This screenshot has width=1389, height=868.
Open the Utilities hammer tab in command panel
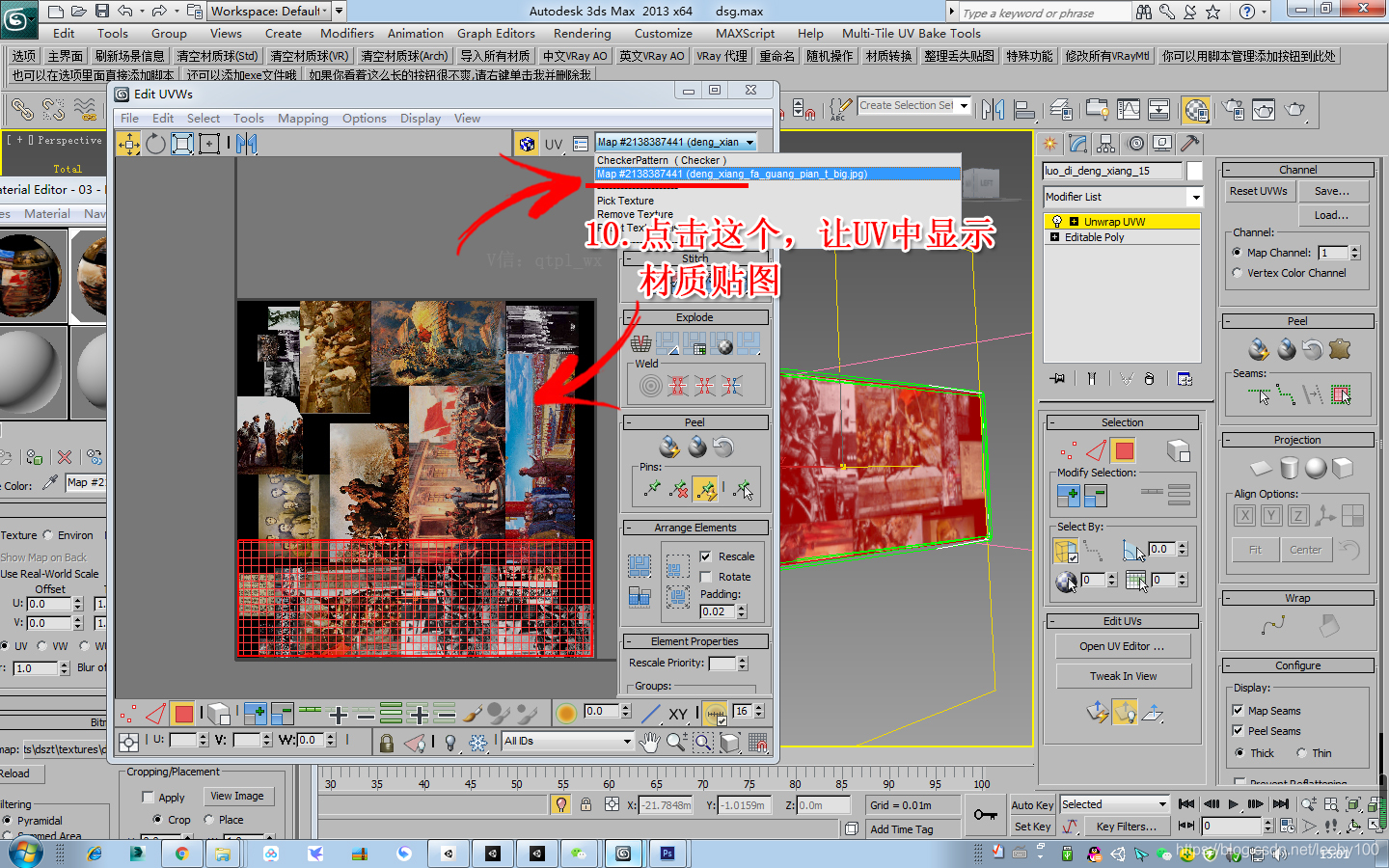pos(1190,144)
